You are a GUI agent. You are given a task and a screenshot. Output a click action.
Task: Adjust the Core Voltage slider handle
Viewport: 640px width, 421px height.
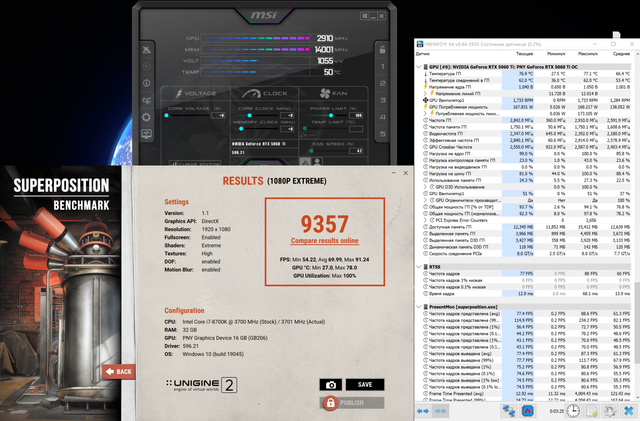[x=167, y=116]
